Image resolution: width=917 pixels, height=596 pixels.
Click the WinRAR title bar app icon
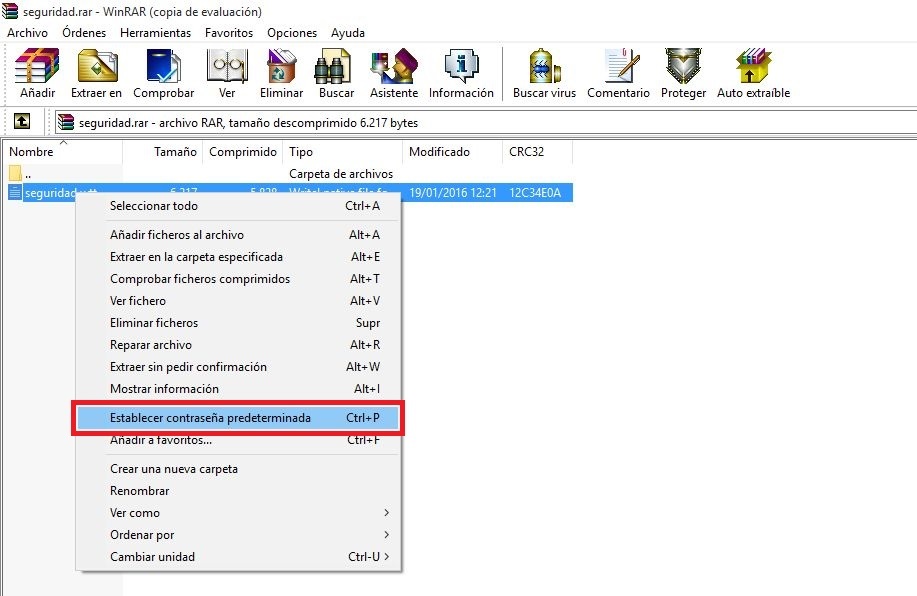click(10, 11)
